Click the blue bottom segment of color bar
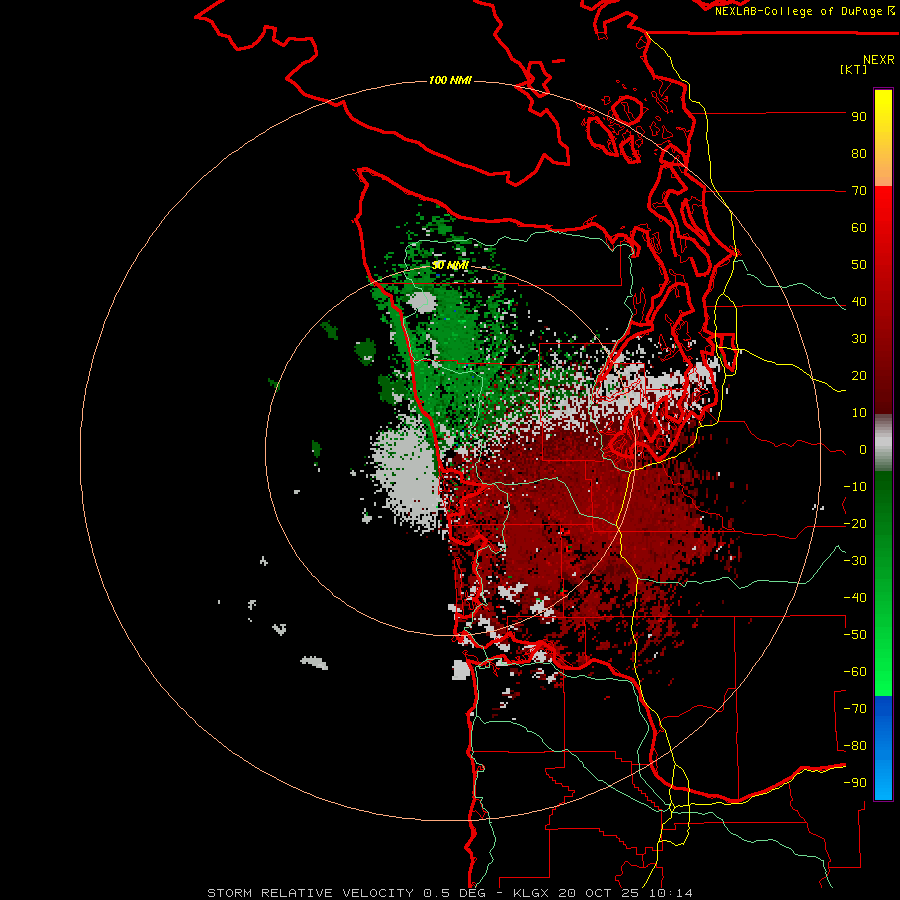Viewport: 900px width, 900px height. (x=883, y=748)
